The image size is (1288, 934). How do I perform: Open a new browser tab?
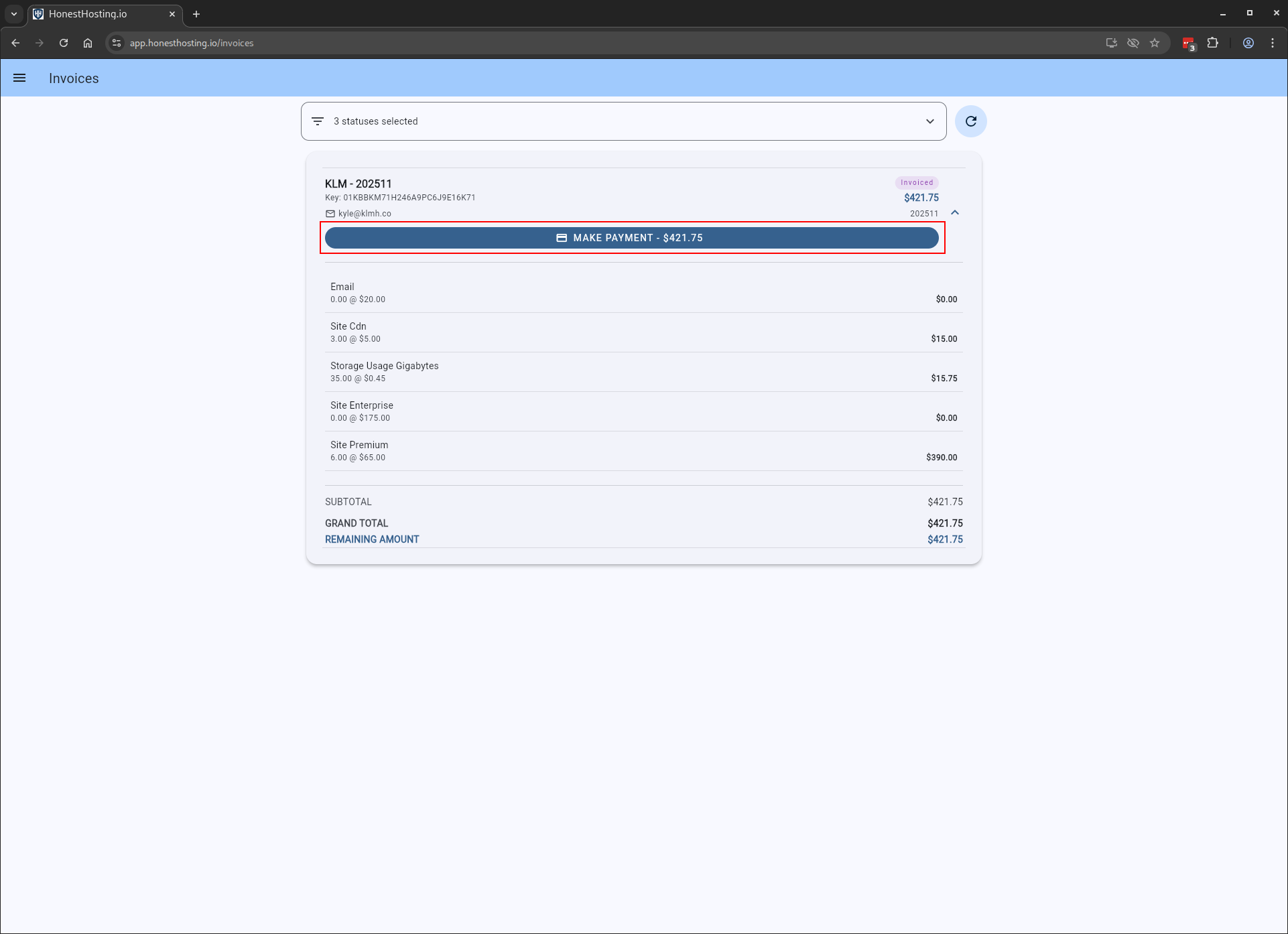196,14
